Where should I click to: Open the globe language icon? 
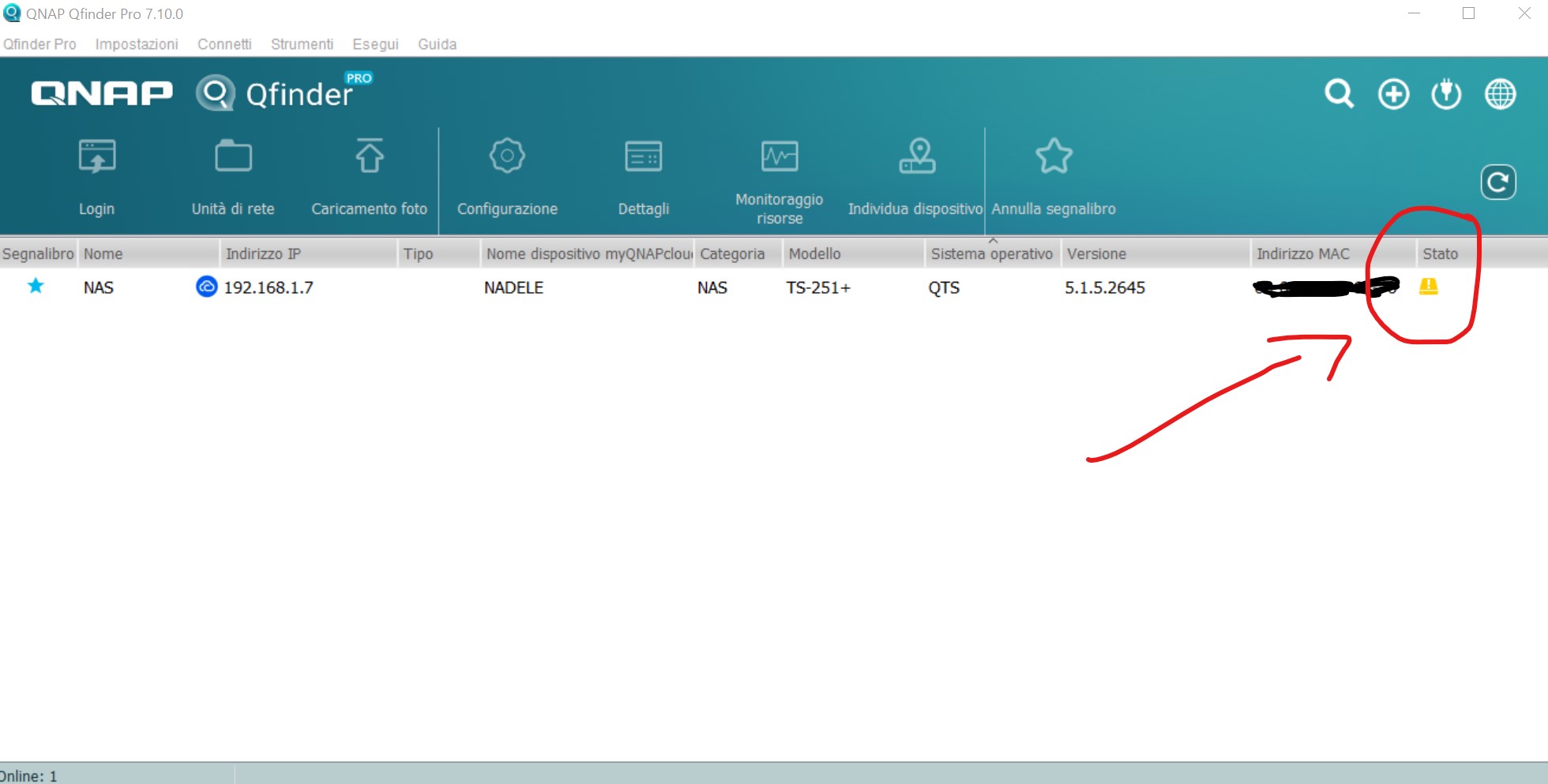[1500, 94]
